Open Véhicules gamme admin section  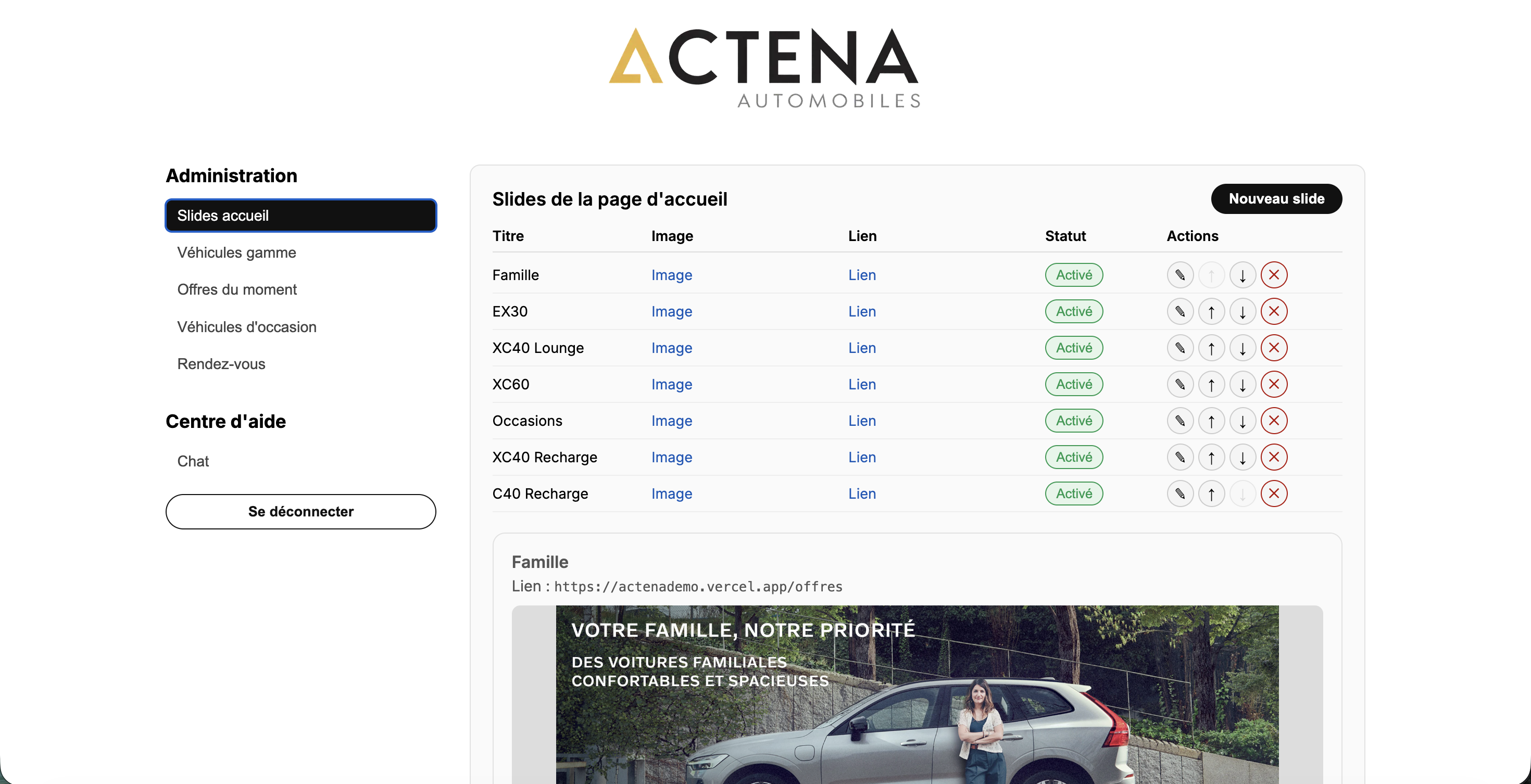(x=236, y=252)
